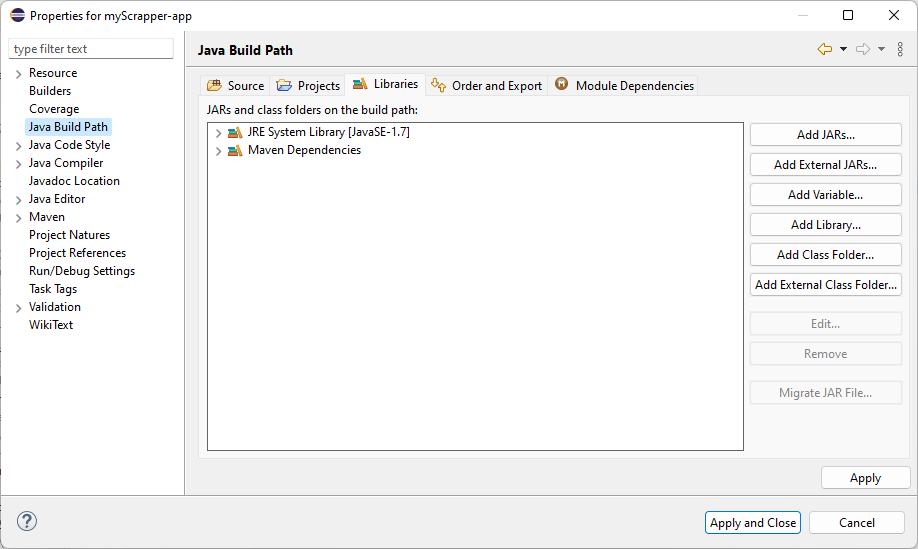Screen dimensions: 918x549
Task: Open the back history dropdown arrow
Action: [843, 49]
